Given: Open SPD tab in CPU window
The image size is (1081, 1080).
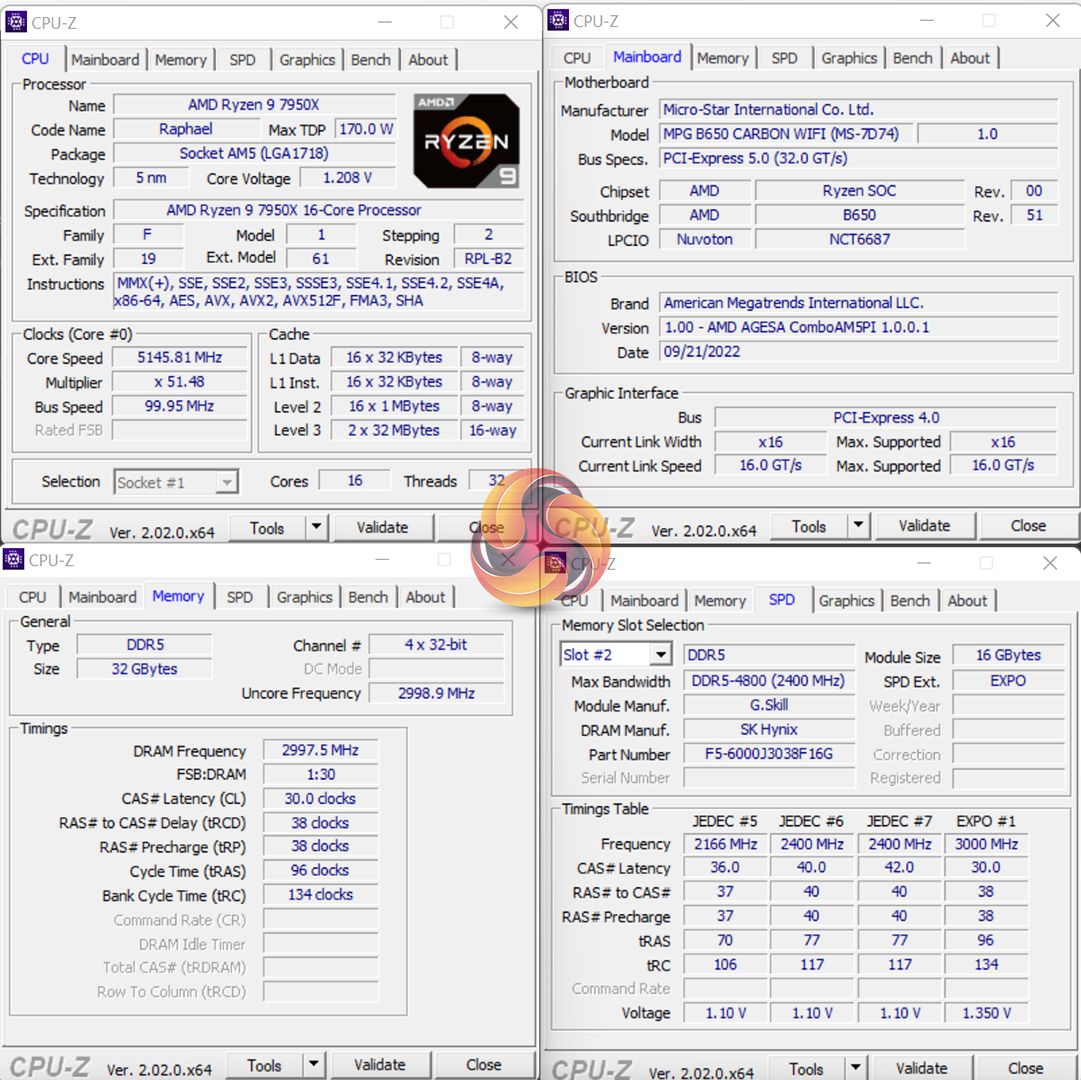Looking at the screenshot, I should click(242, 59).
